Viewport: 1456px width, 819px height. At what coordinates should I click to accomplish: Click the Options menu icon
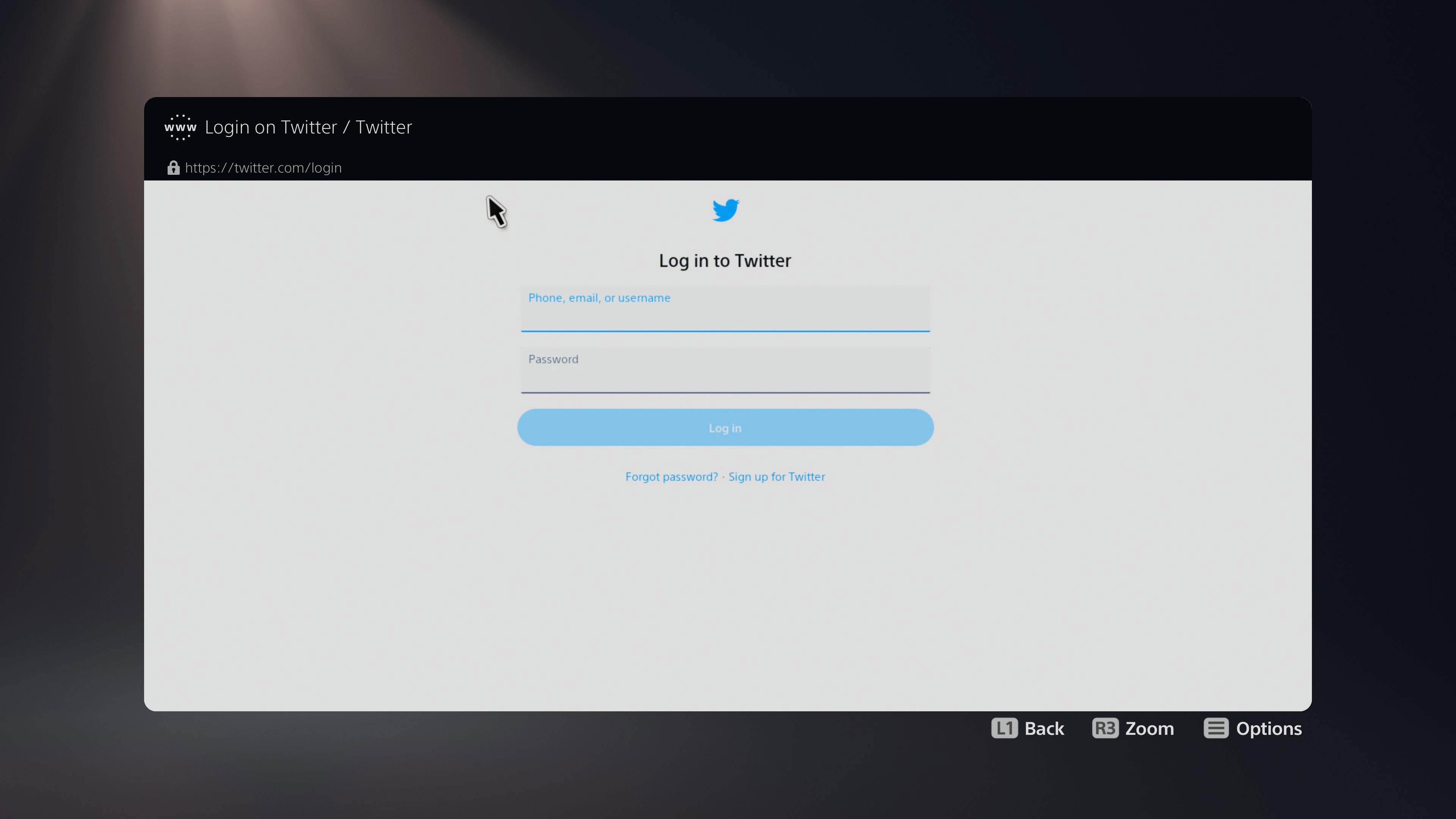tap(1216, 728)
